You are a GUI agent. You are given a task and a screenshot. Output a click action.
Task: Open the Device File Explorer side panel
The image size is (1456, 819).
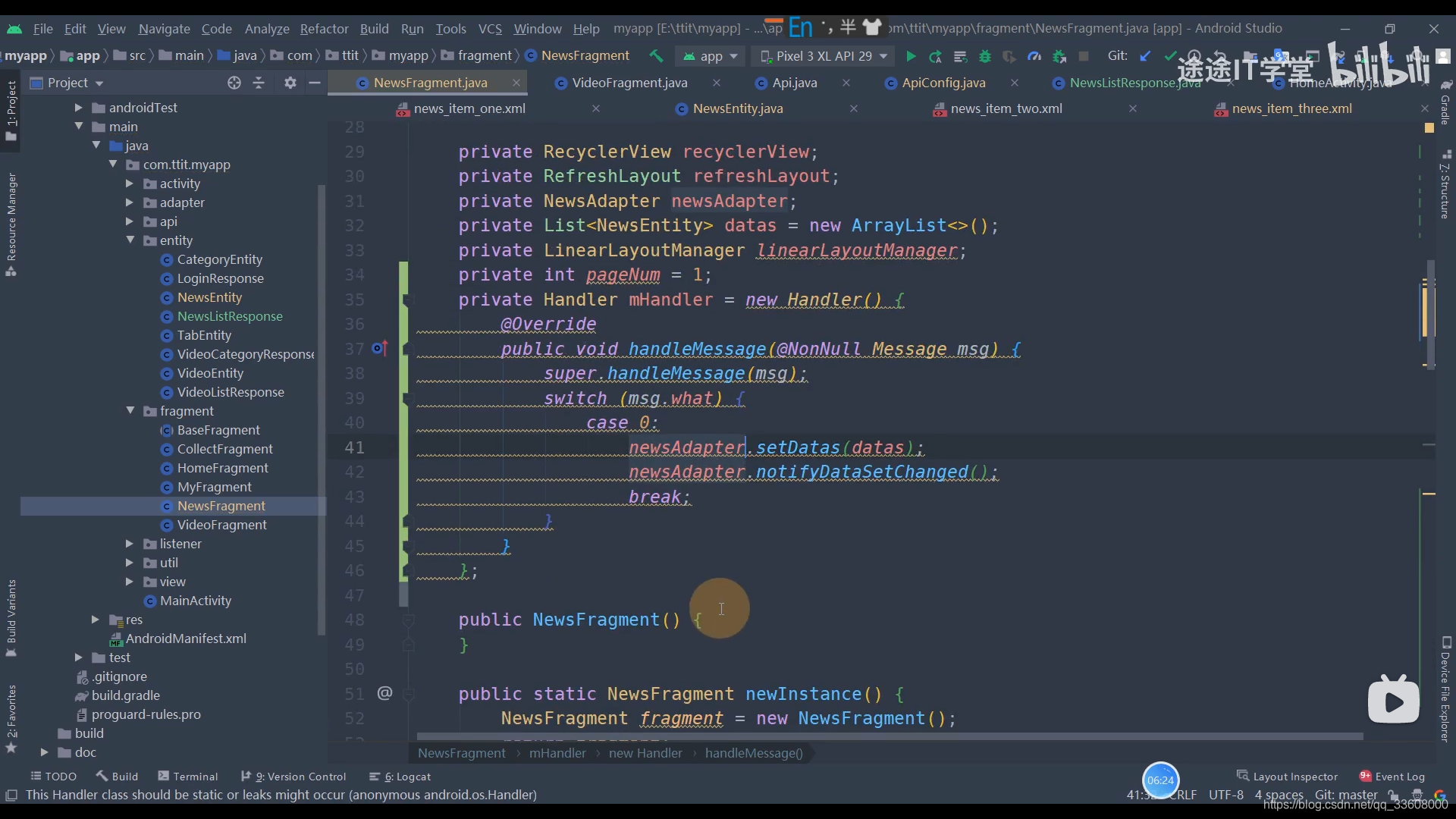tap(1445, 689)
